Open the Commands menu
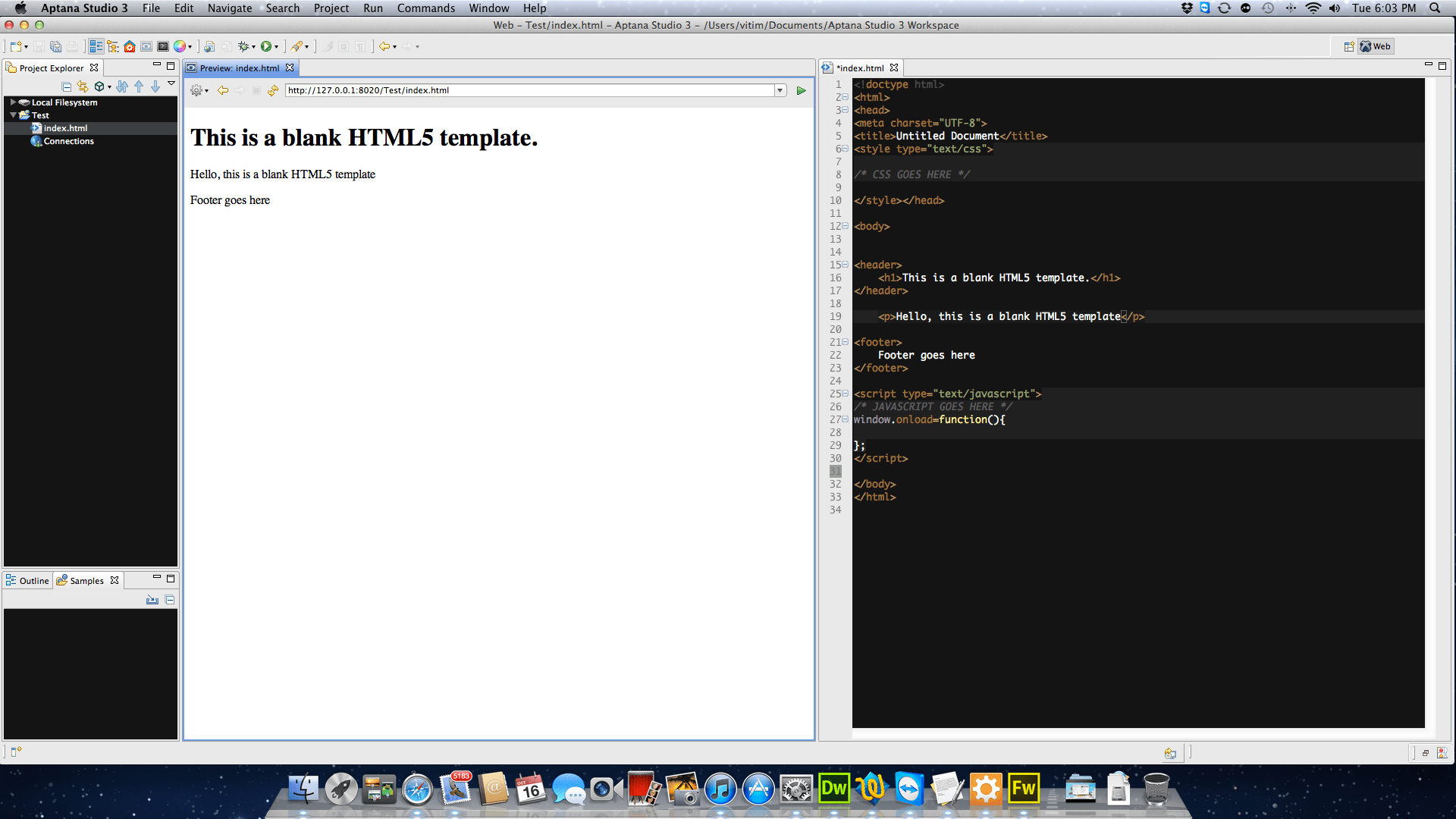The width and height of the screenshot is (1456, 819). (425, 8)
